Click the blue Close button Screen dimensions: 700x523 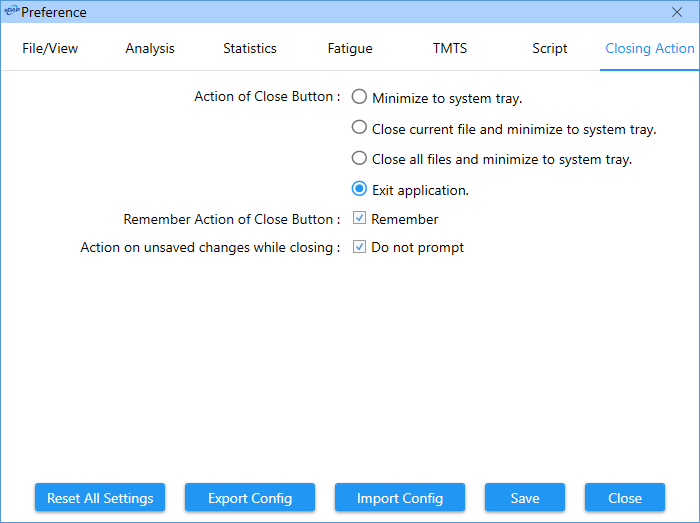(625, 498)
